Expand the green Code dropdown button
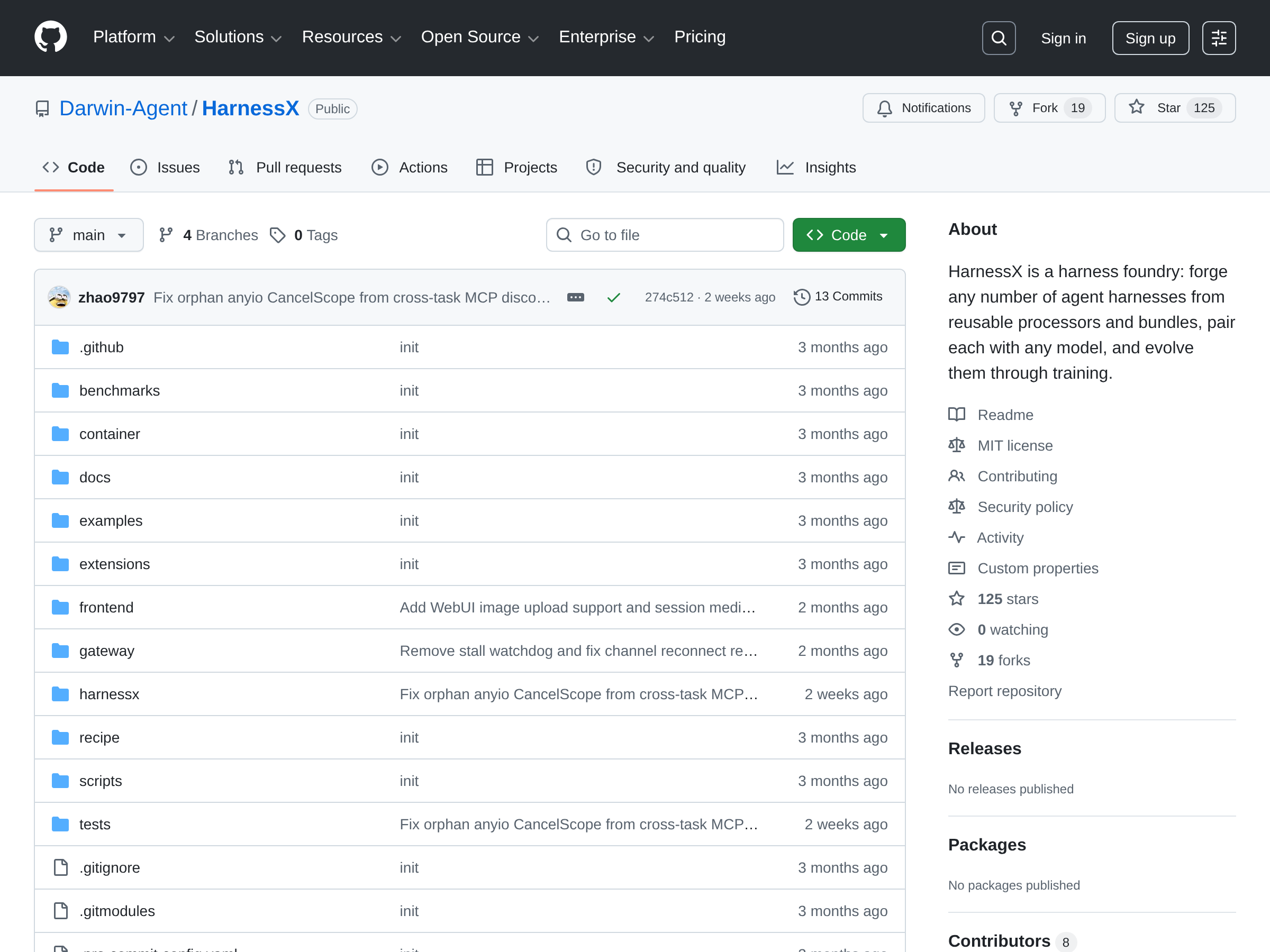Viewport: 1270px width, 952px height. click(849, 235)
